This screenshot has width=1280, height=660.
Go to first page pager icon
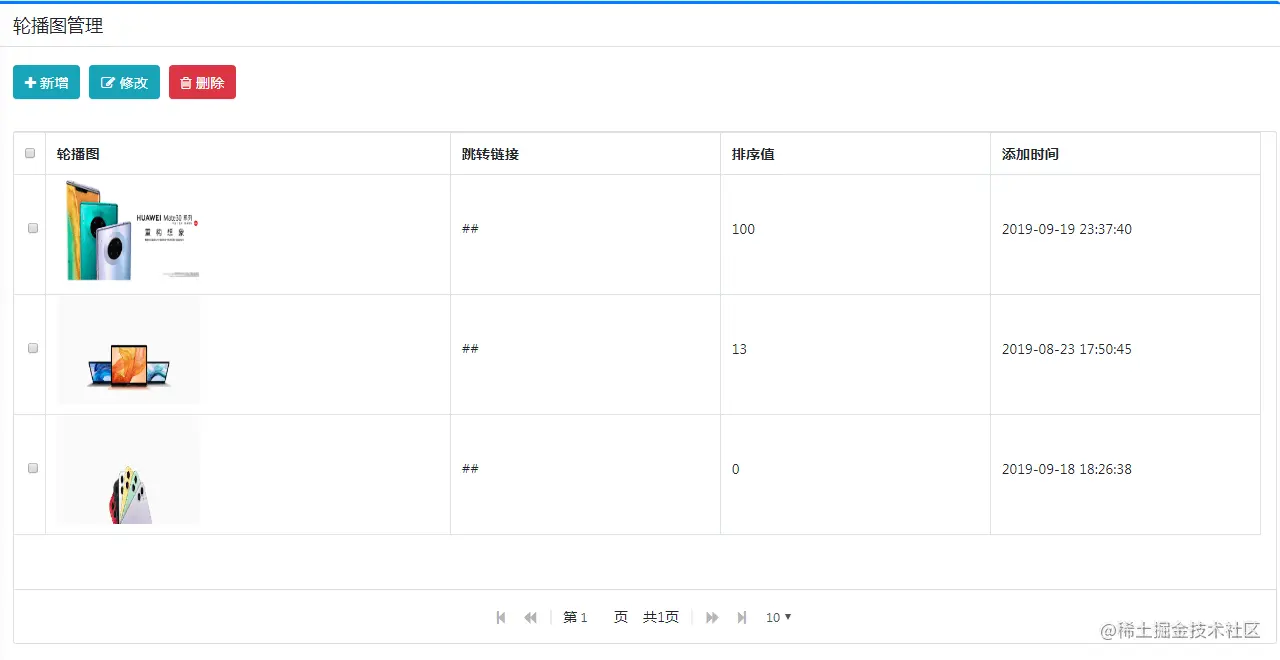point(501,618)
